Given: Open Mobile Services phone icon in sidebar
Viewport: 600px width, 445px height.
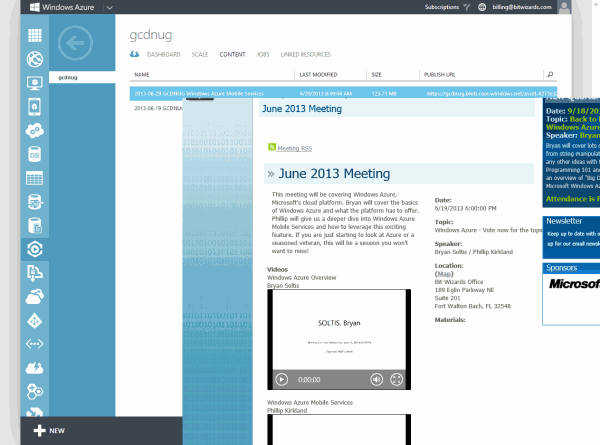Looking at the screenshot, I should 34,107.
